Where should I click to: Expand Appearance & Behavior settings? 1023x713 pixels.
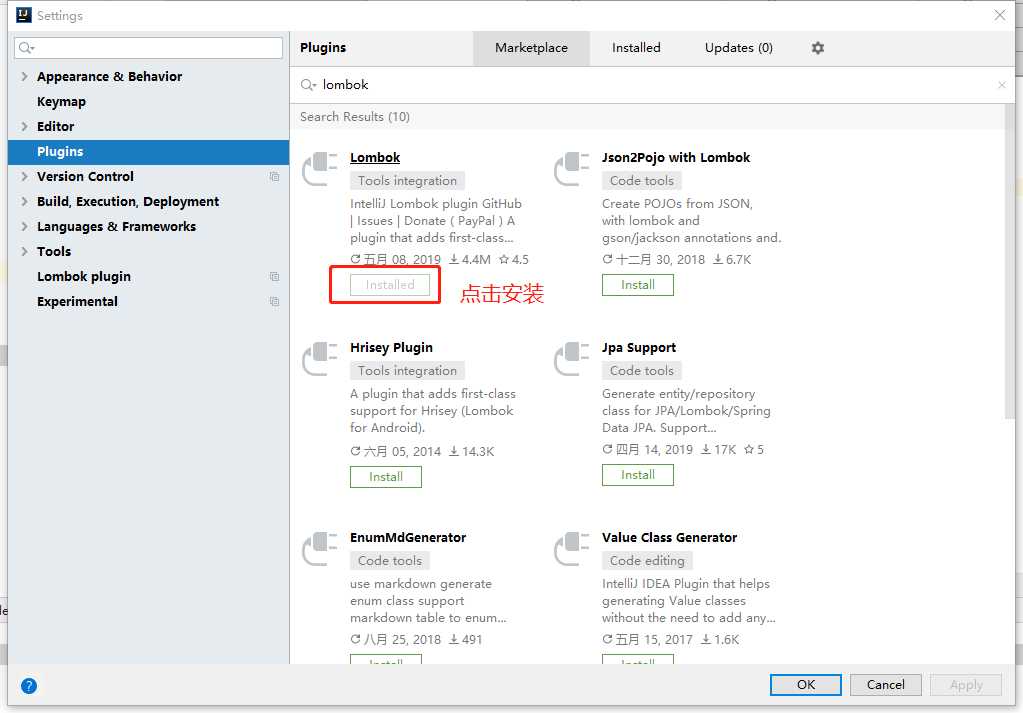click(24, 76)
